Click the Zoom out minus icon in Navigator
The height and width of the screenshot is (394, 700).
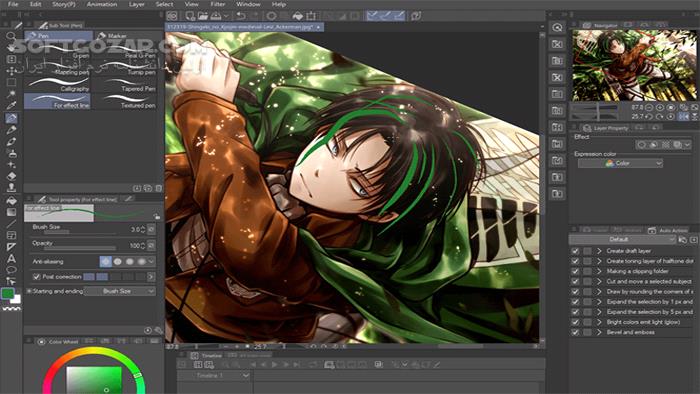tap(649, 108)
